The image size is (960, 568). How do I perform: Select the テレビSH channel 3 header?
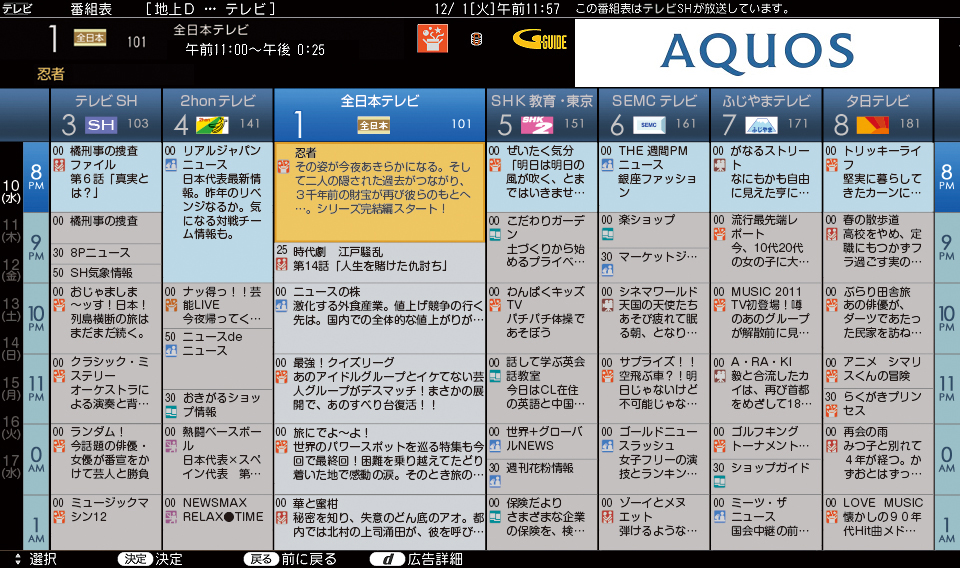106,115
